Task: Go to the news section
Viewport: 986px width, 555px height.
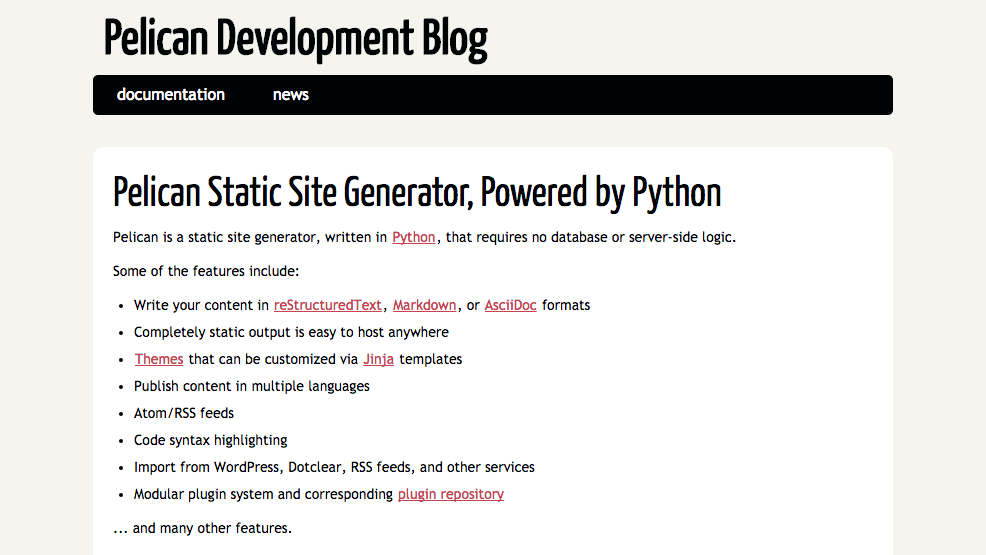Action: (x=291, y=95)
